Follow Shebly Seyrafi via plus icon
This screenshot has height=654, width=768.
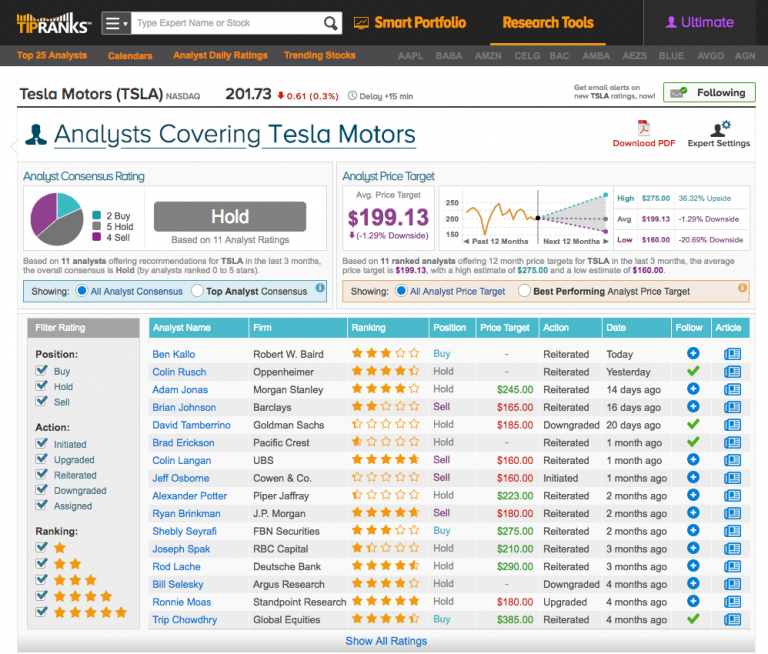[693, 531]
